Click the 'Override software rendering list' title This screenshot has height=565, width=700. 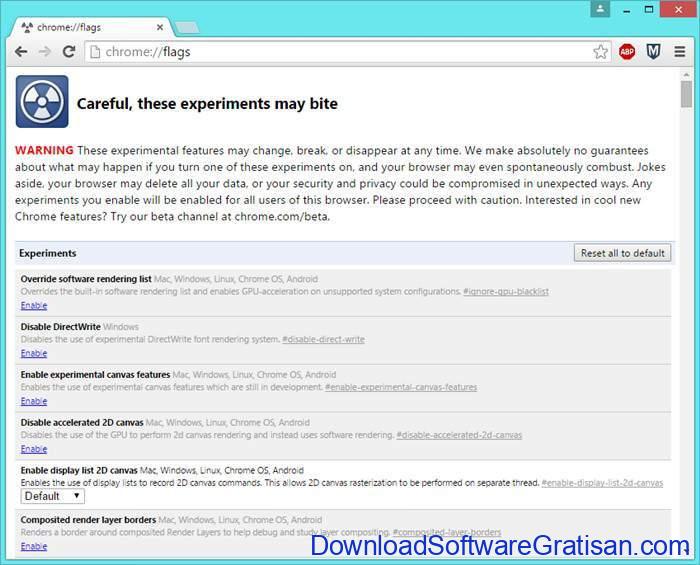[x=86, y=279]
